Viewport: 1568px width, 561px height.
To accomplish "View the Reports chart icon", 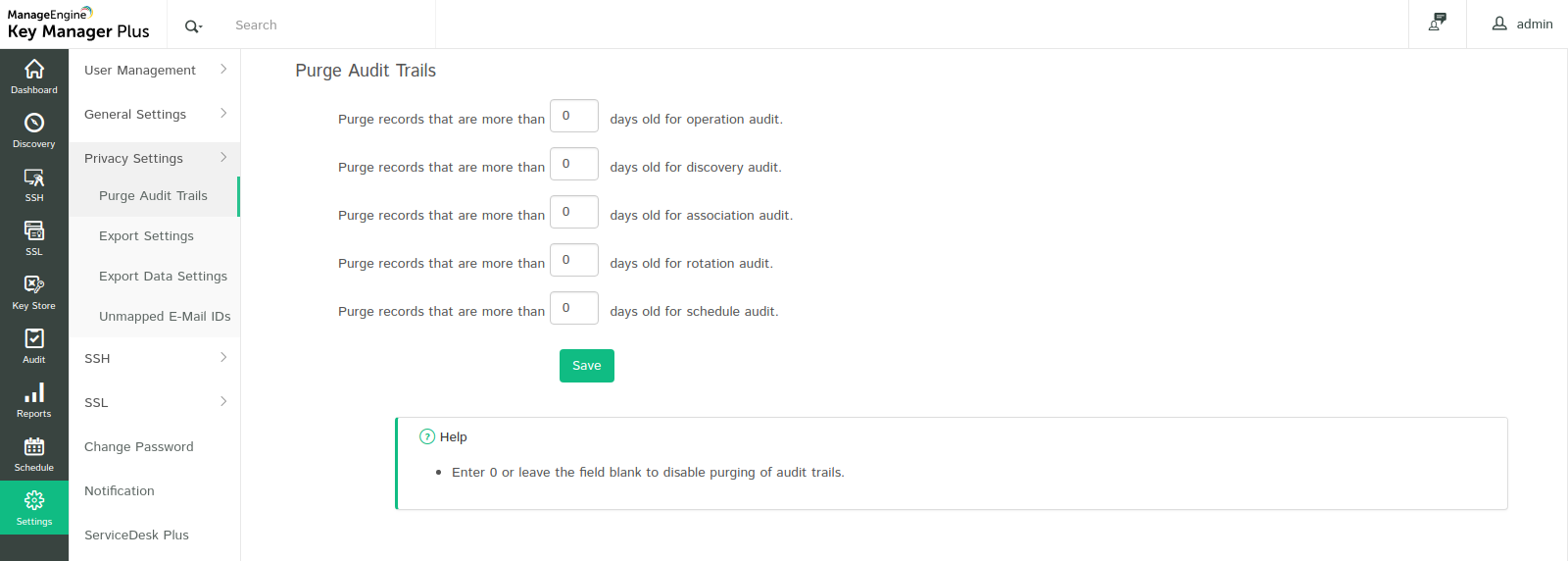I will pos(34,394).
